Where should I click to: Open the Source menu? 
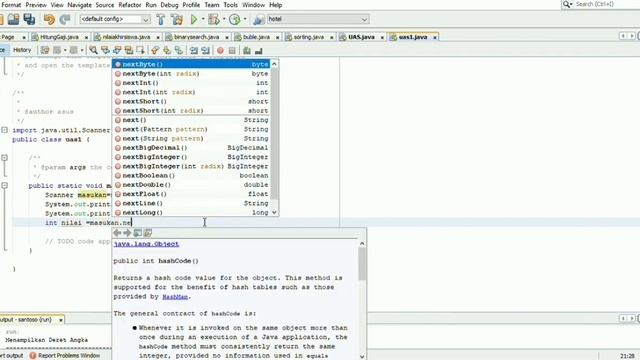(105, 5)
